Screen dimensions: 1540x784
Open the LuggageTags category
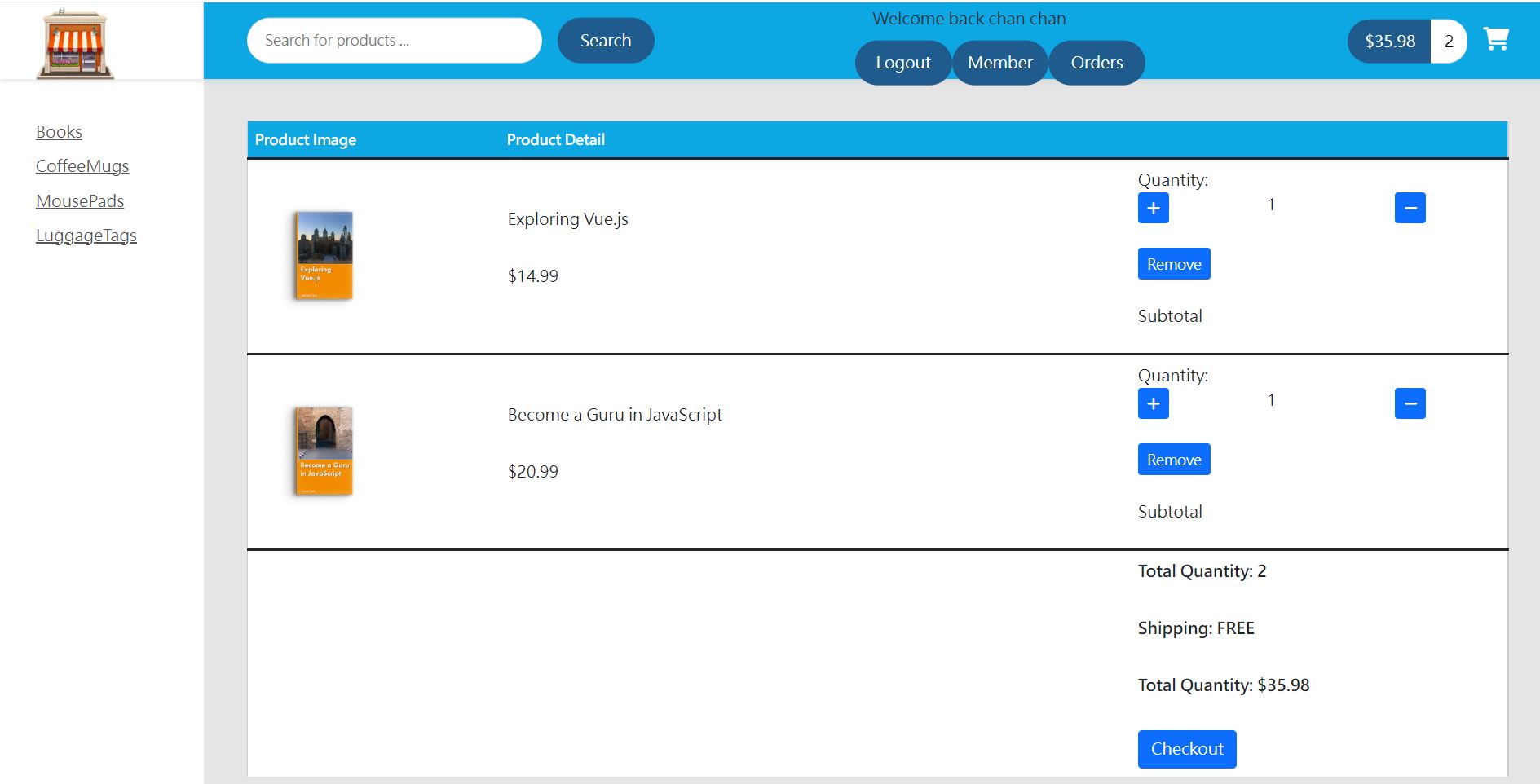pyautogui.click(x=86, y=236)
